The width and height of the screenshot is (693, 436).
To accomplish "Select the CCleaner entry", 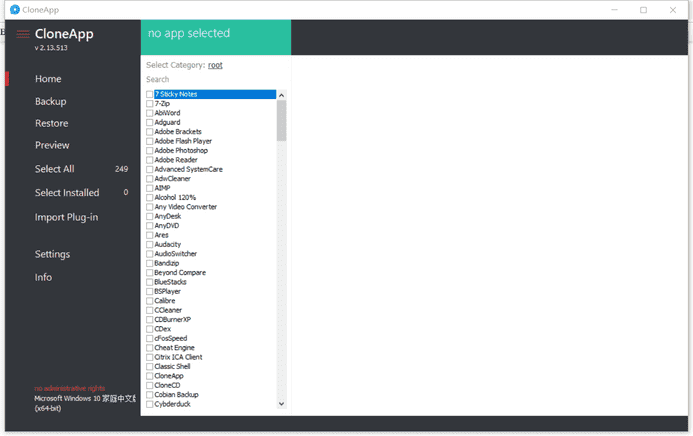I will [168, 311].
